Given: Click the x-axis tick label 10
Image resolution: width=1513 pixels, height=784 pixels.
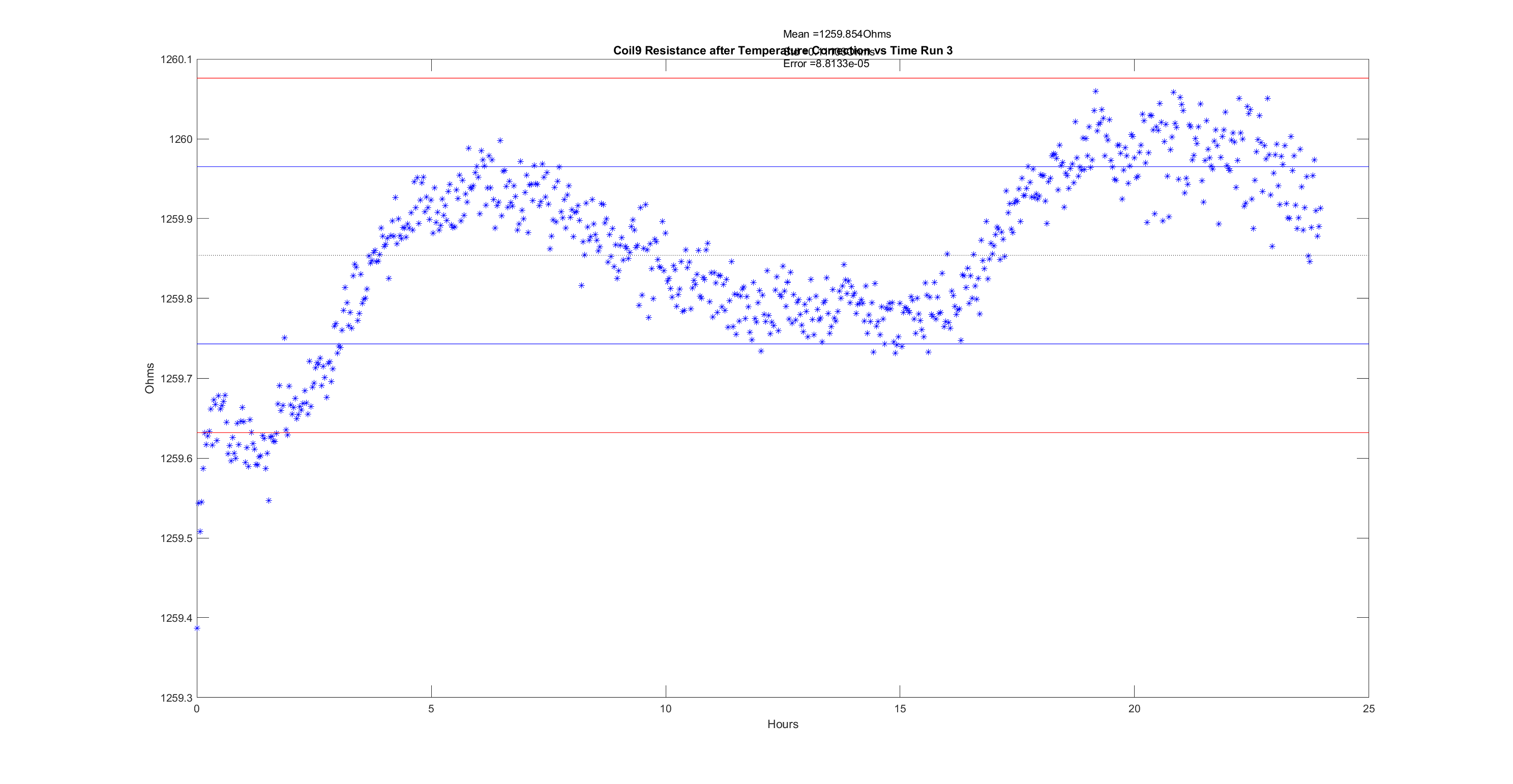Looking at the screenshot, I should [x=665, y=709].
